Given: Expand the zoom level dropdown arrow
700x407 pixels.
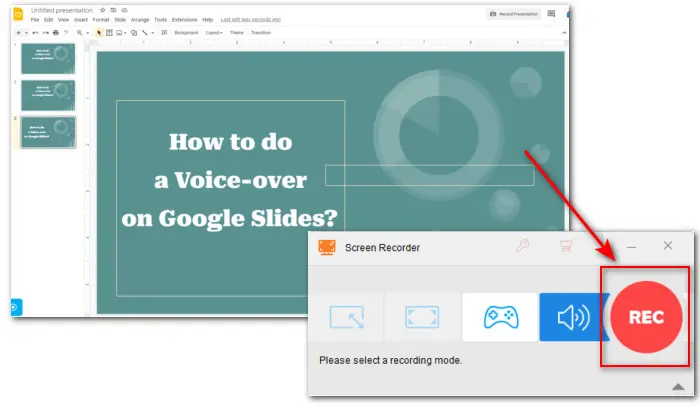Looking at the screenshot, I should click(88, 33).
